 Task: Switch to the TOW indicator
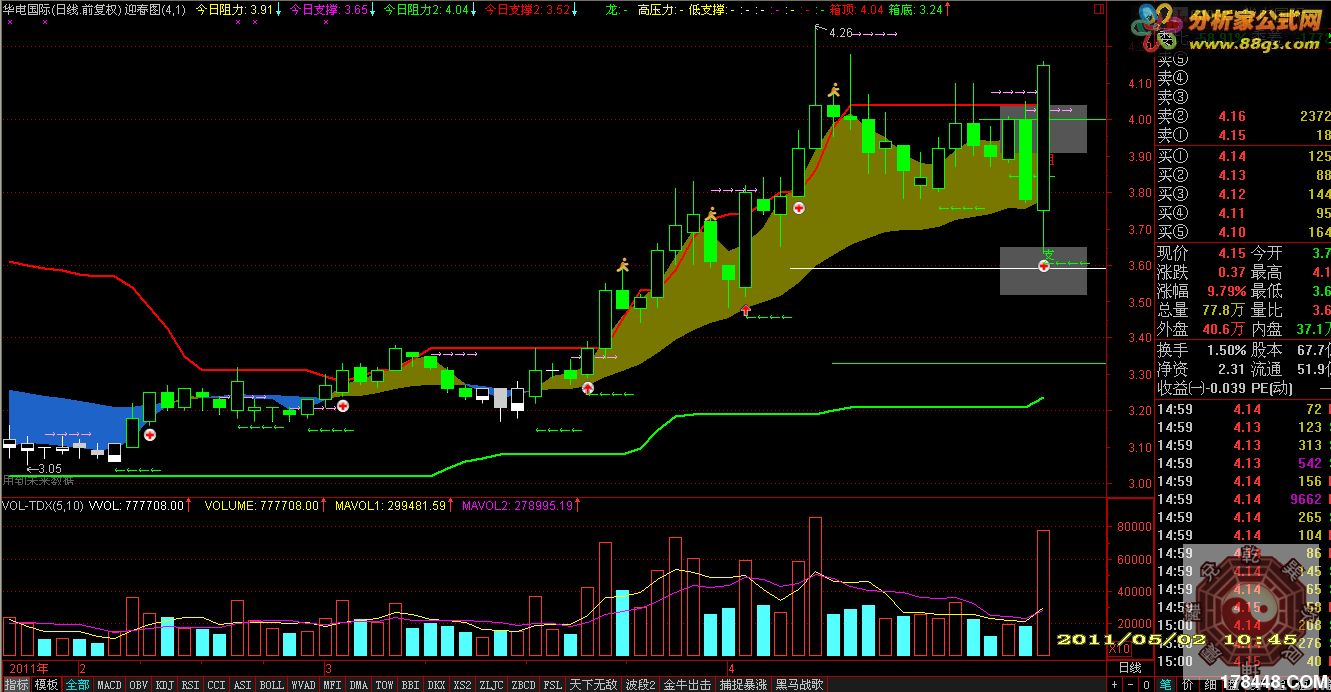(x=385, y=685)
